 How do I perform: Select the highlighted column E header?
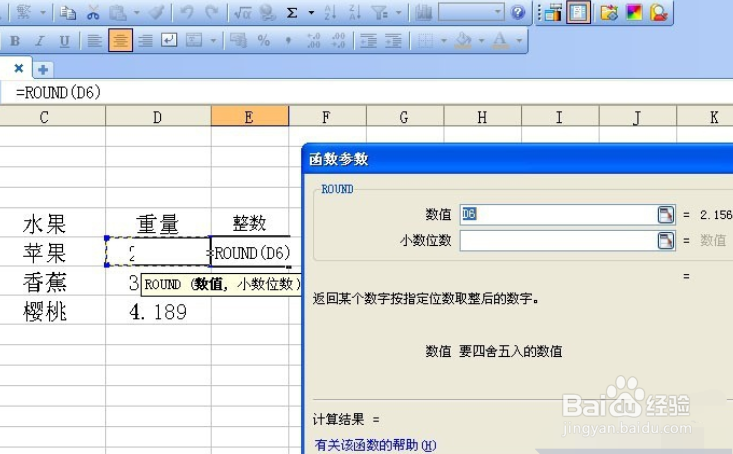[250, 117]
